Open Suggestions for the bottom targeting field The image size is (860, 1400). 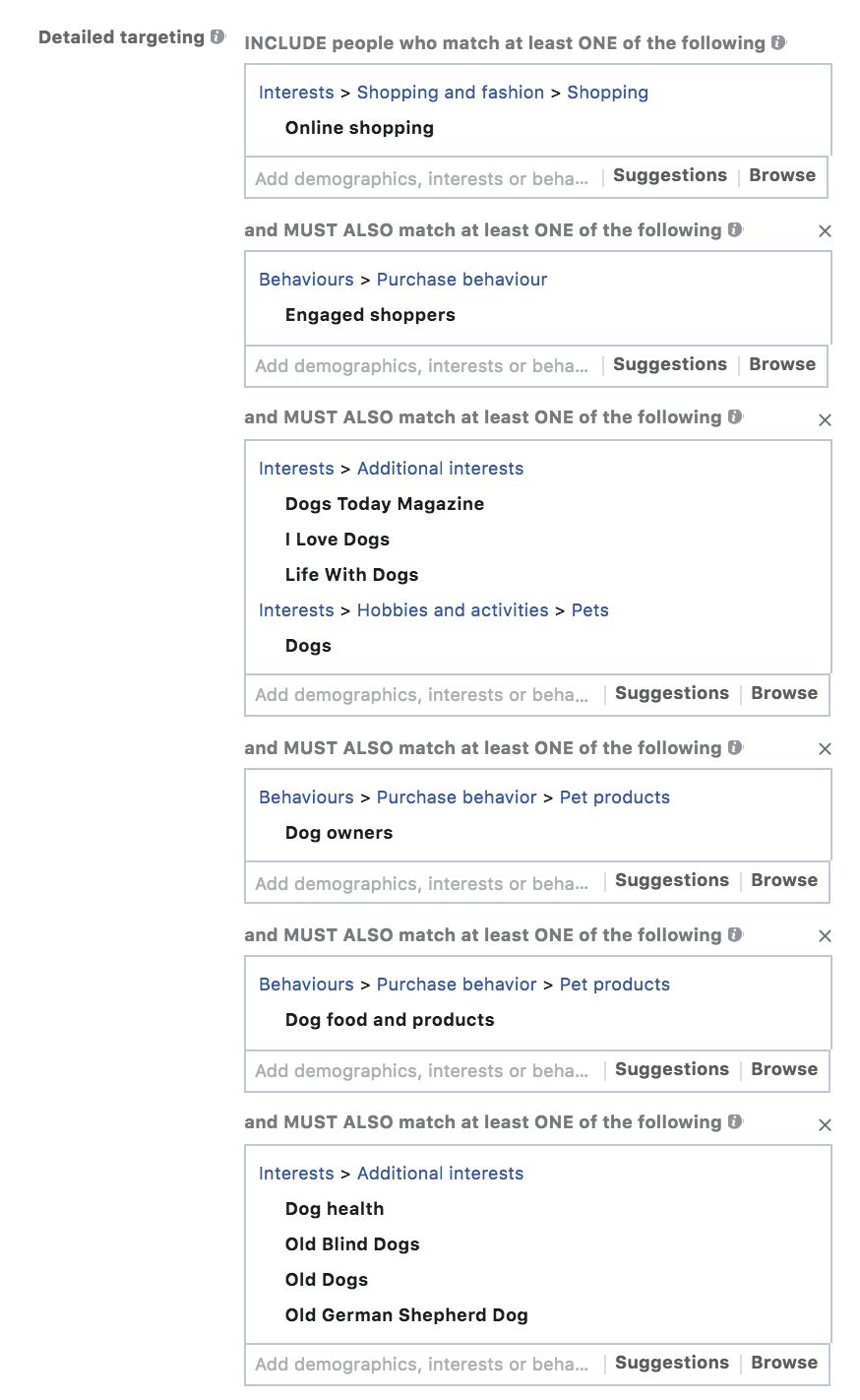click(x=671, y=1363)
